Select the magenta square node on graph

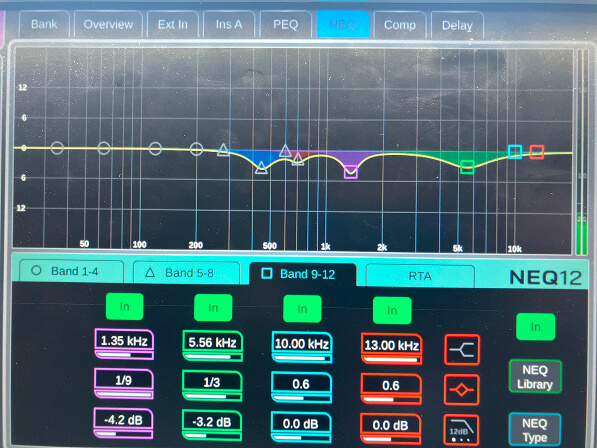coord(351,172)
